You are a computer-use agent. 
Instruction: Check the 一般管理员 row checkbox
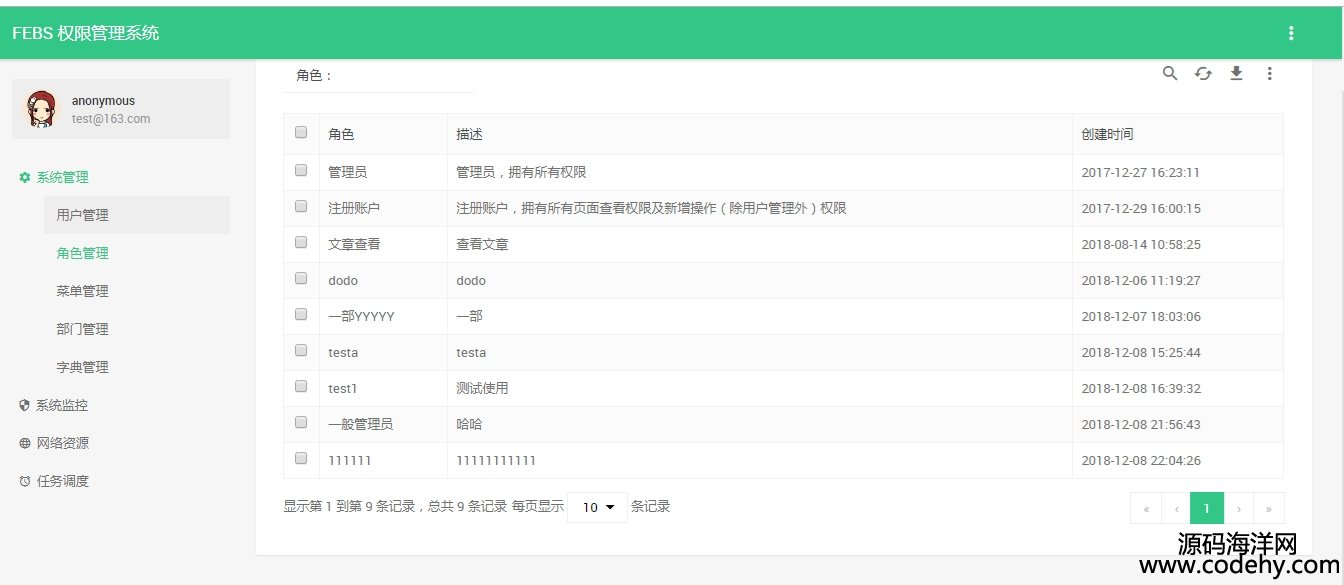(301, 422)
